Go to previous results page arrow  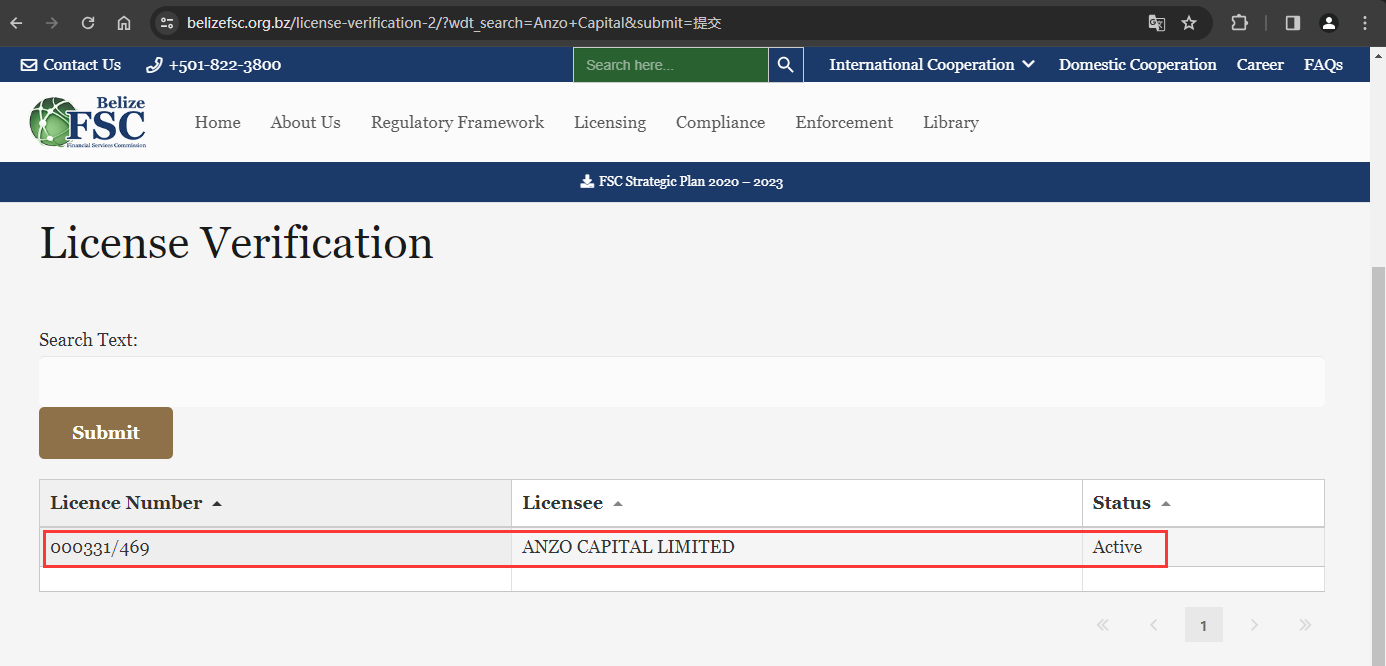pyautogui.click(x=1153, y=625)
